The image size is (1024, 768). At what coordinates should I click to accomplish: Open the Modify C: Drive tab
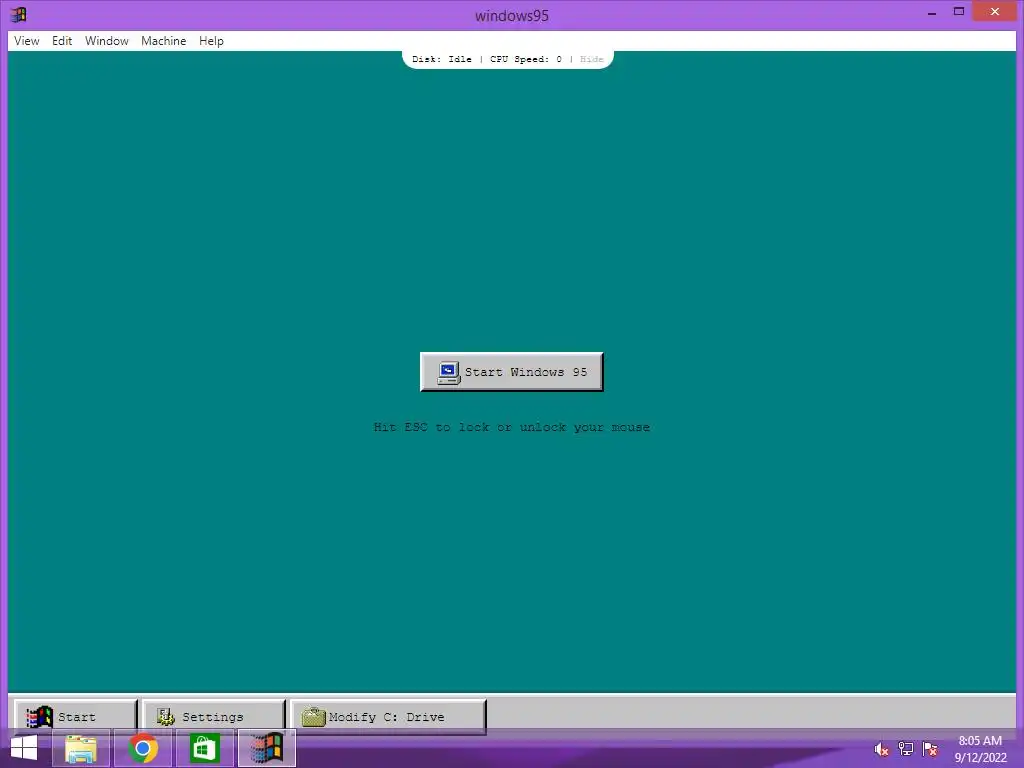388,716
